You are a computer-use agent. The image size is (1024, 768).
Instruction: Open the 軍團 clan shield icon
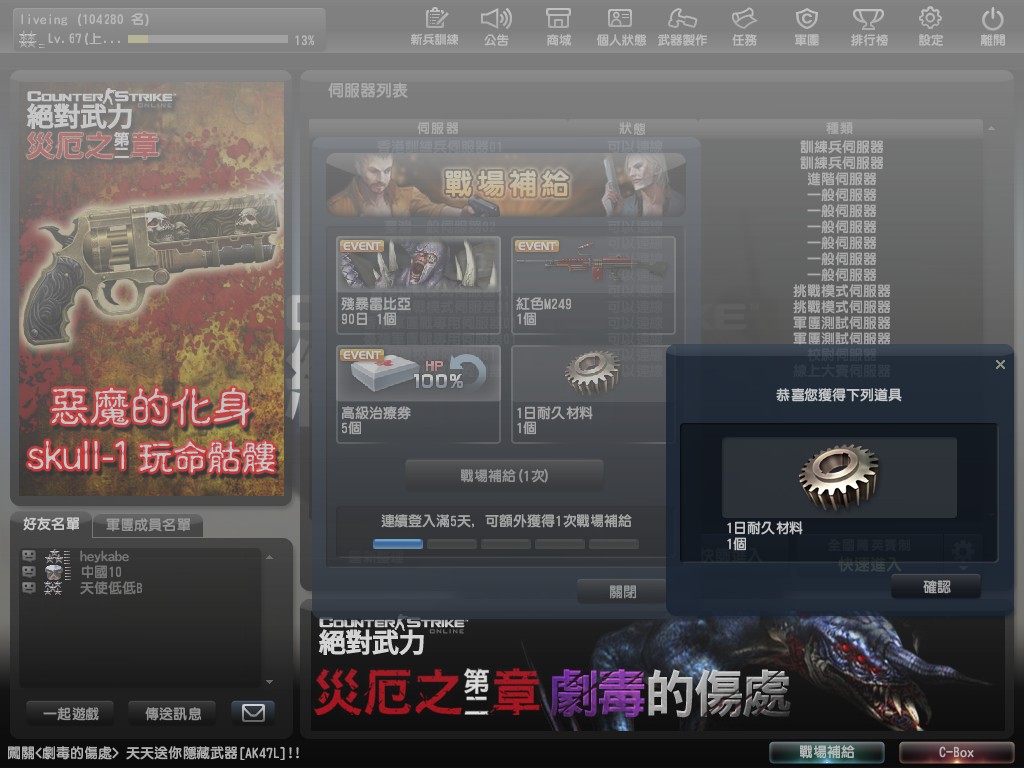click(807, 27)
